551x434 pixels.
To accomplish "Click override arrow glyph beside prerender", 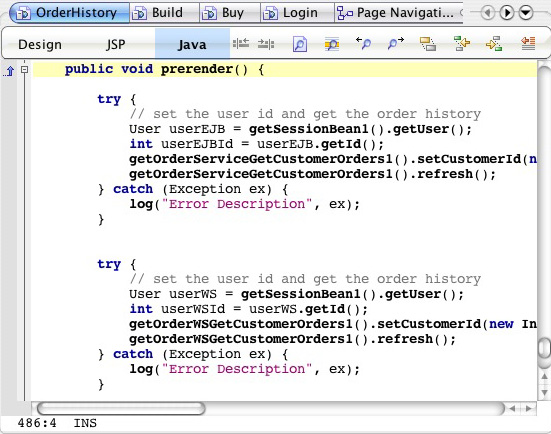I will point(9,71).
